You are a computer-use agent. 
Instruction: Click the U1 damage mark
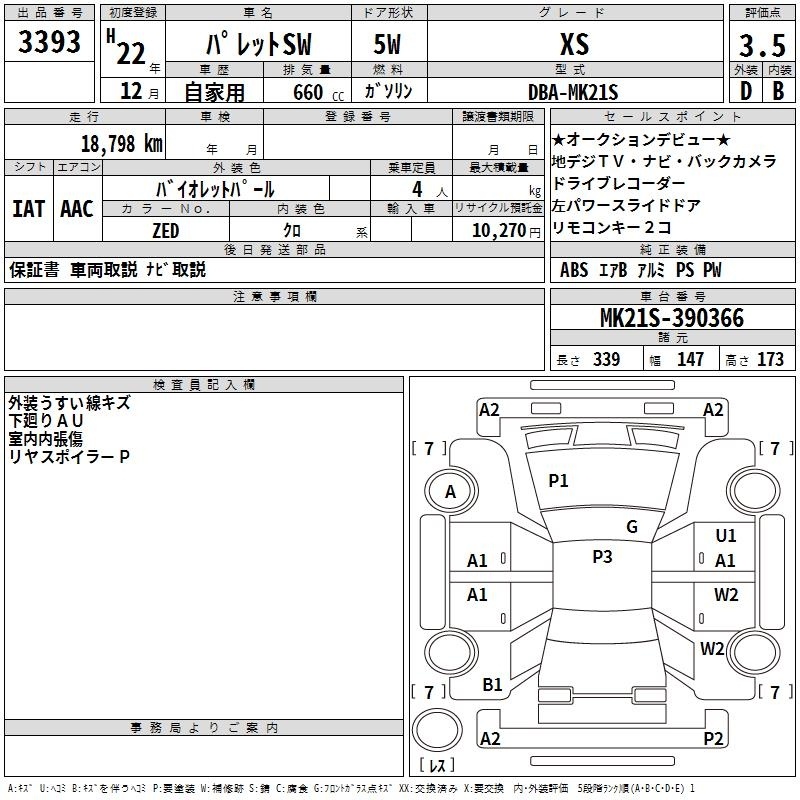click(x=726, y=536)
